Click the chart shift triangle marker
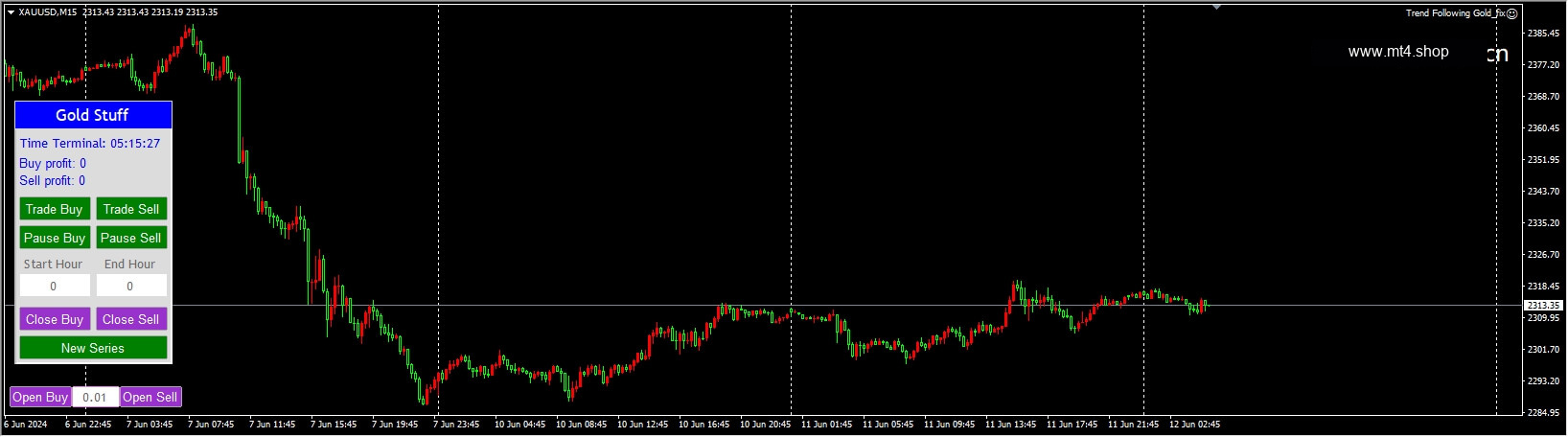The height and width of the screenshot is (437, 1568). [1216, 7]
